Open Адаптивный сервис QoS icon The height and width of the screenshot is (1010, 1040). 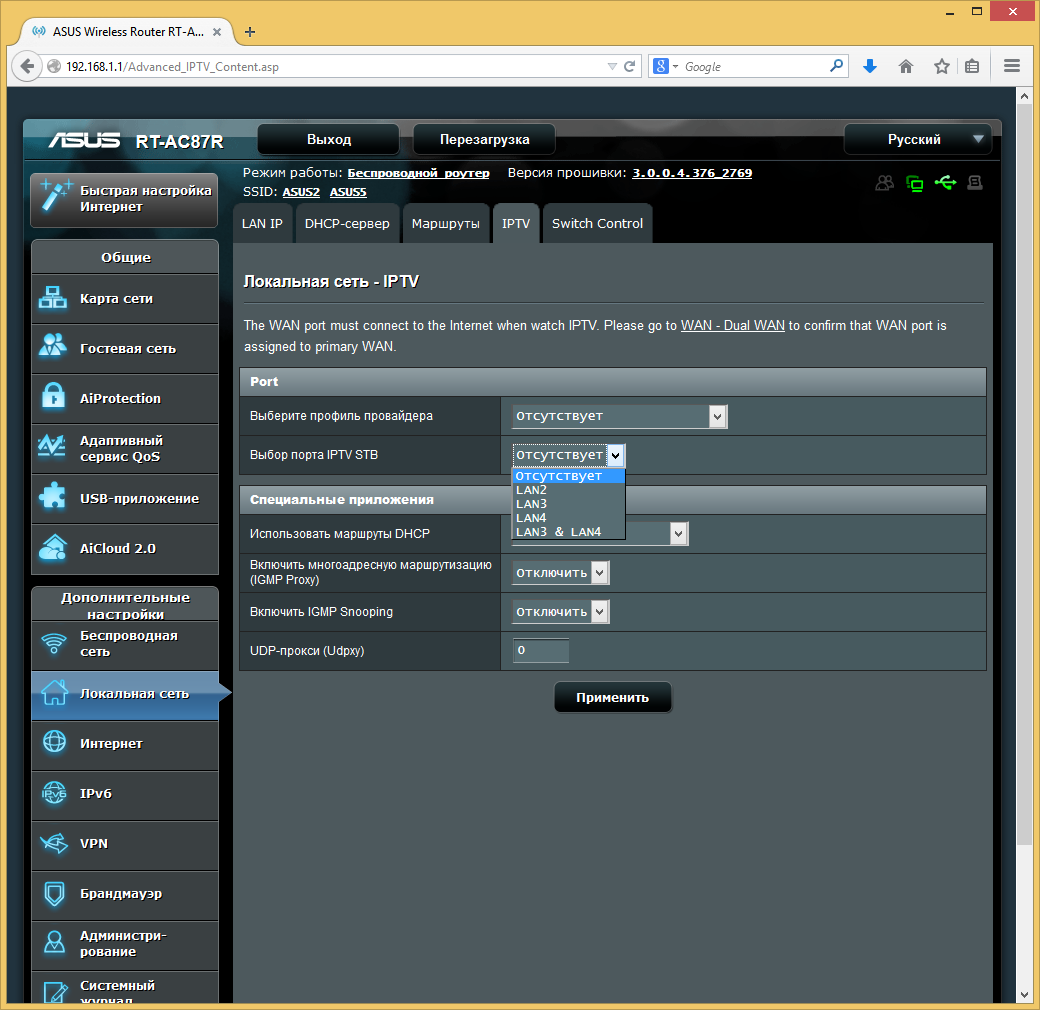52,446
